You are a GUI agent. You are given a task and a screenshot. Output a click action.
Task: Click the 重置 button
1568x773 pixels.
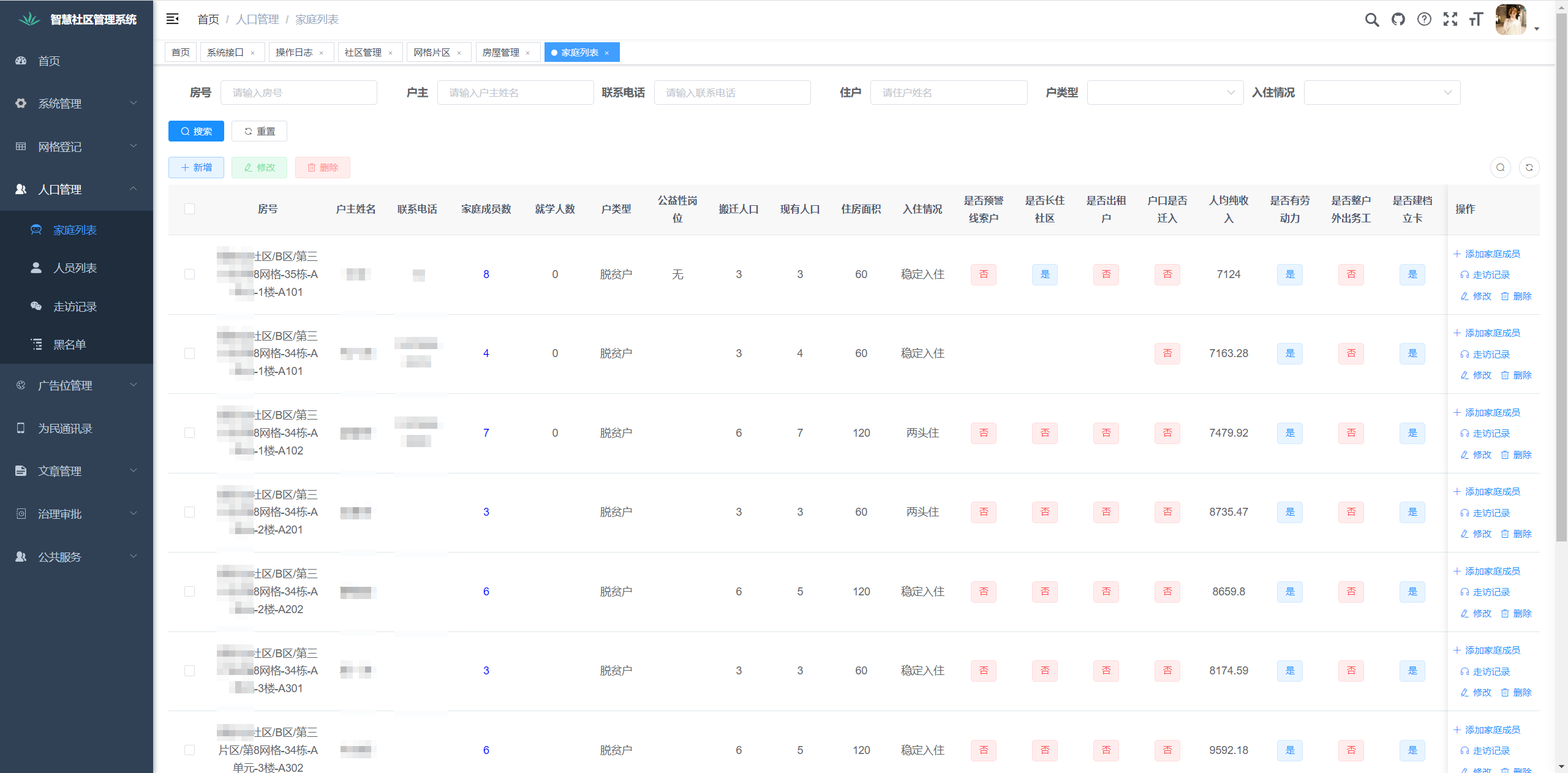(259, 131)
